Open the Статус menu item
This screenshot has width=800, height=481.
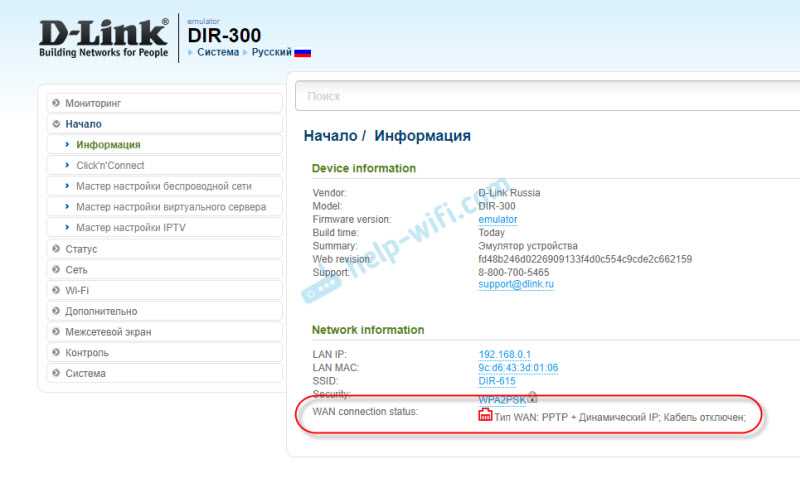[x=164, y=249]
